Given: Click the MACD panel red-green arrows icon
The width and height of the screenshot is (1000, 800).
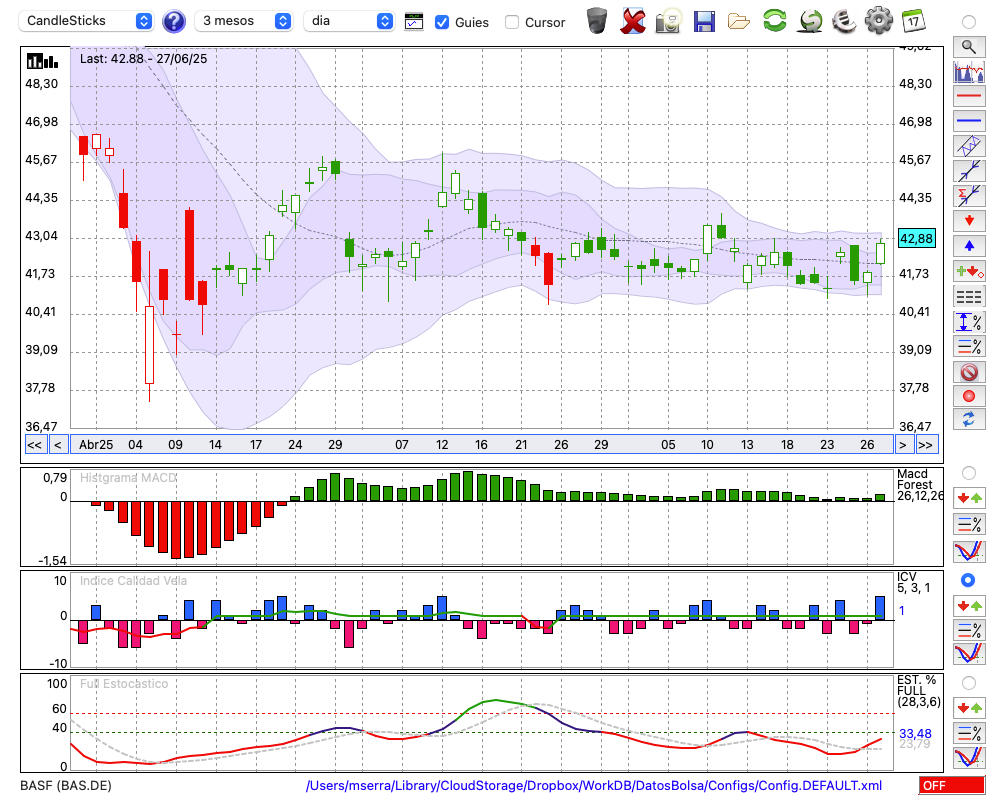Looking at the screenshot, I should click(x=969, y=498).
